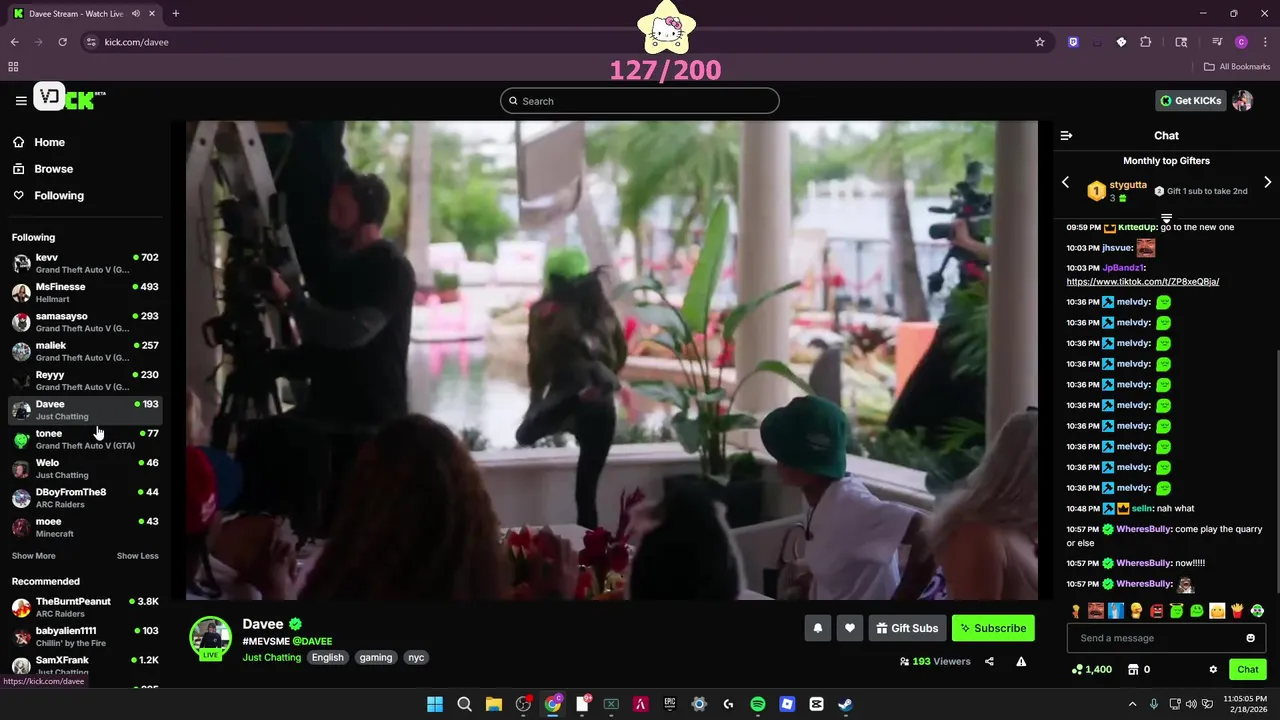Click the Gift Subs button
This screenshot has height=720, width=1280.
tap(907, 628)
